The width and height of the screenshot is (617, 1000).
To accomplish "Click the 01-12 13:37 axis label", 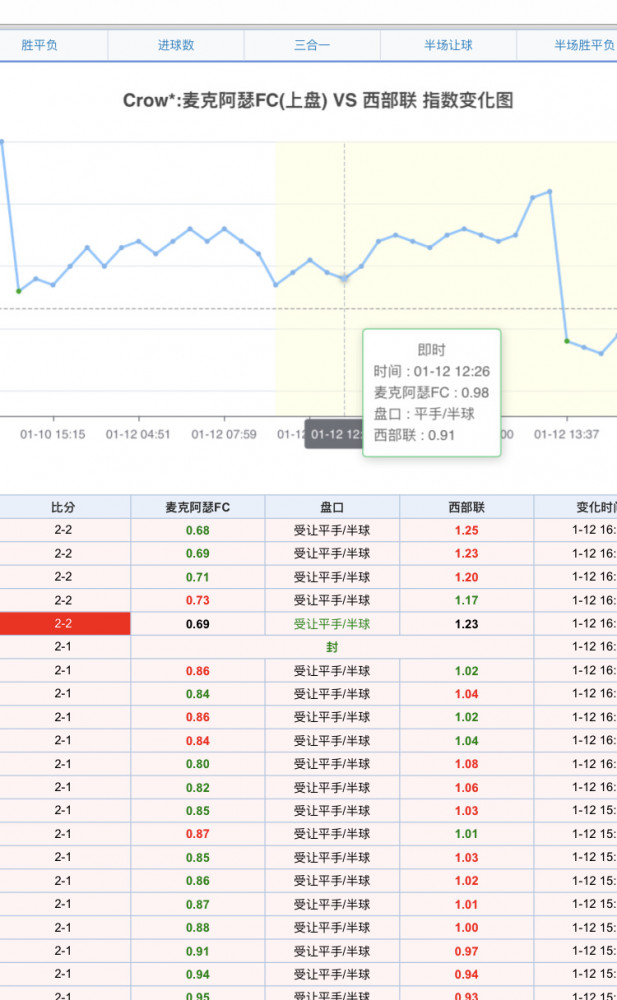I will (x=567, y=434).
